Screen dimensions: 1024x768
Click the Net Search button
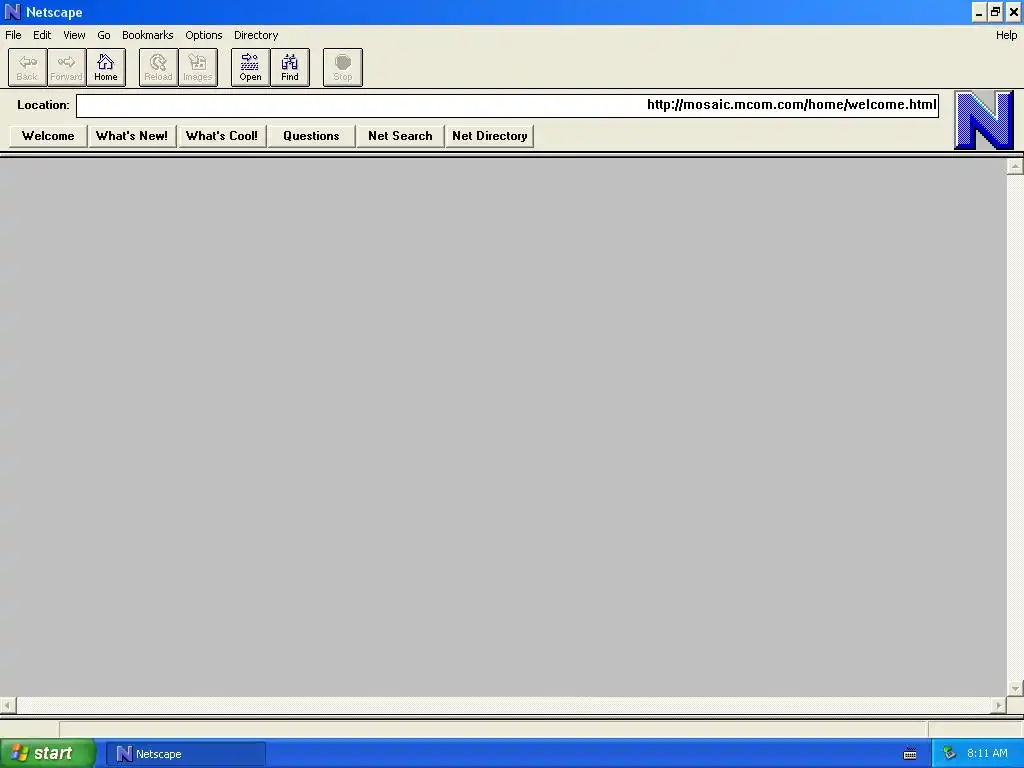pos(400,136)
